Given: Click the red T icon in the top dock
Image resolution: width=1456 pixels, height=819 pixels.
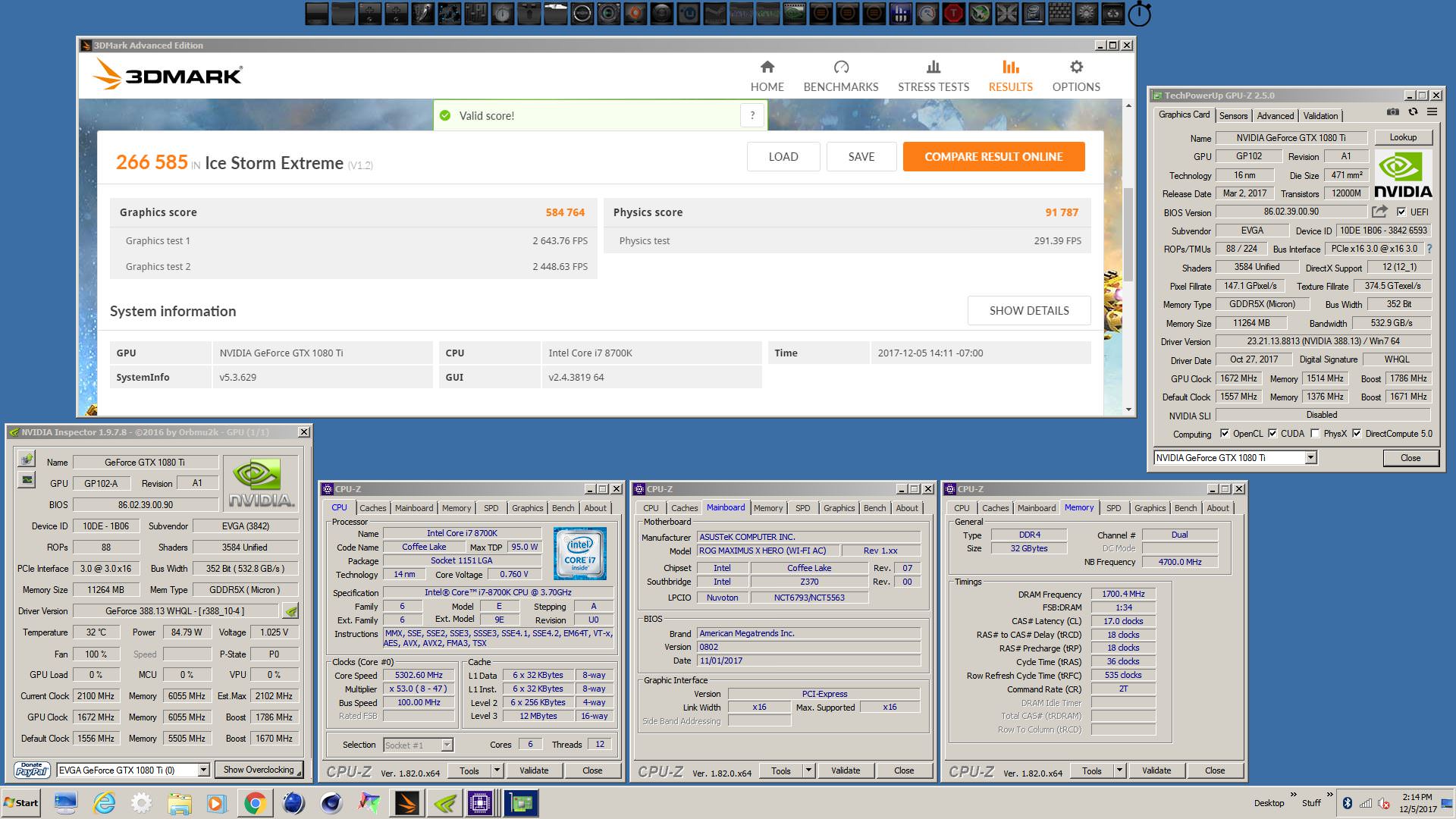Looking at the screenshot, I should pos(954,13).
